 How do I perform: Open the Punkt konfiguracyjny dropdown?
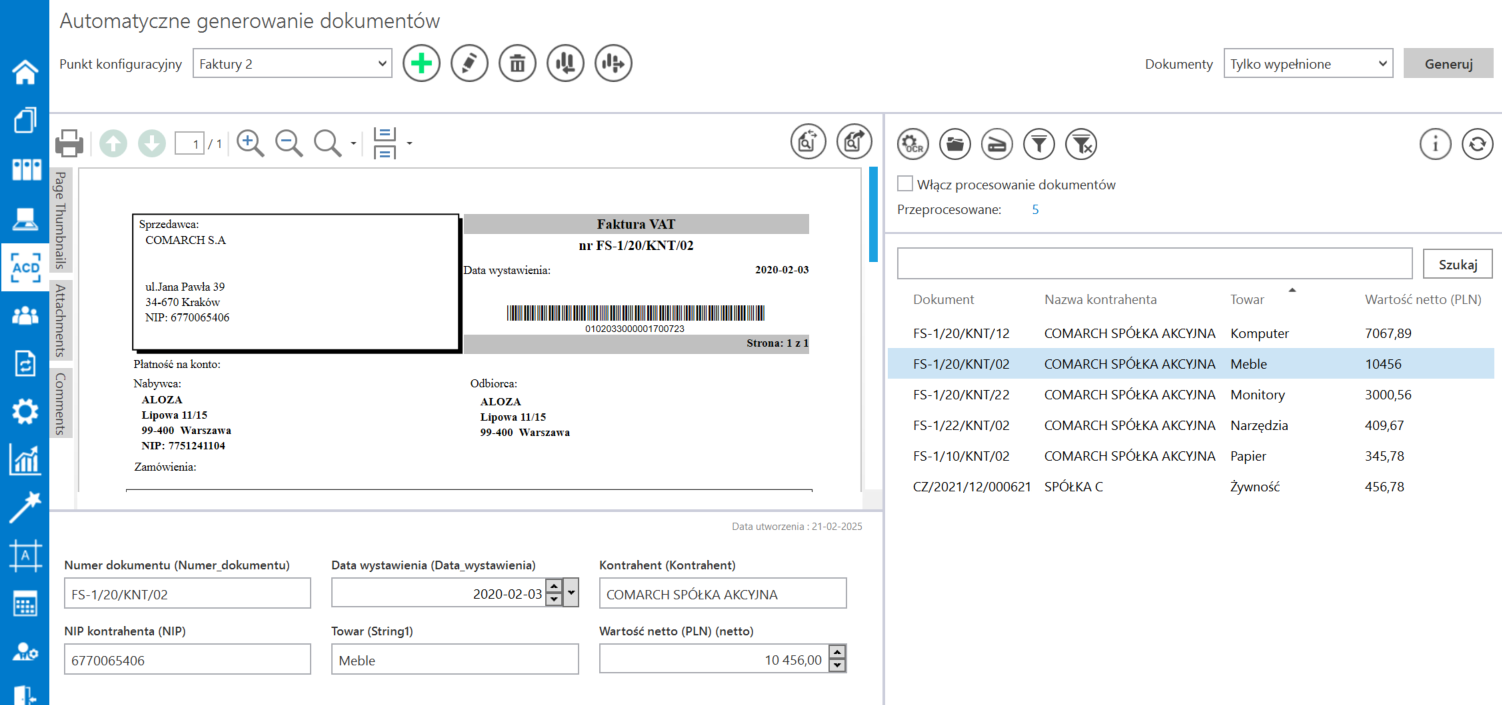(291, 64)
